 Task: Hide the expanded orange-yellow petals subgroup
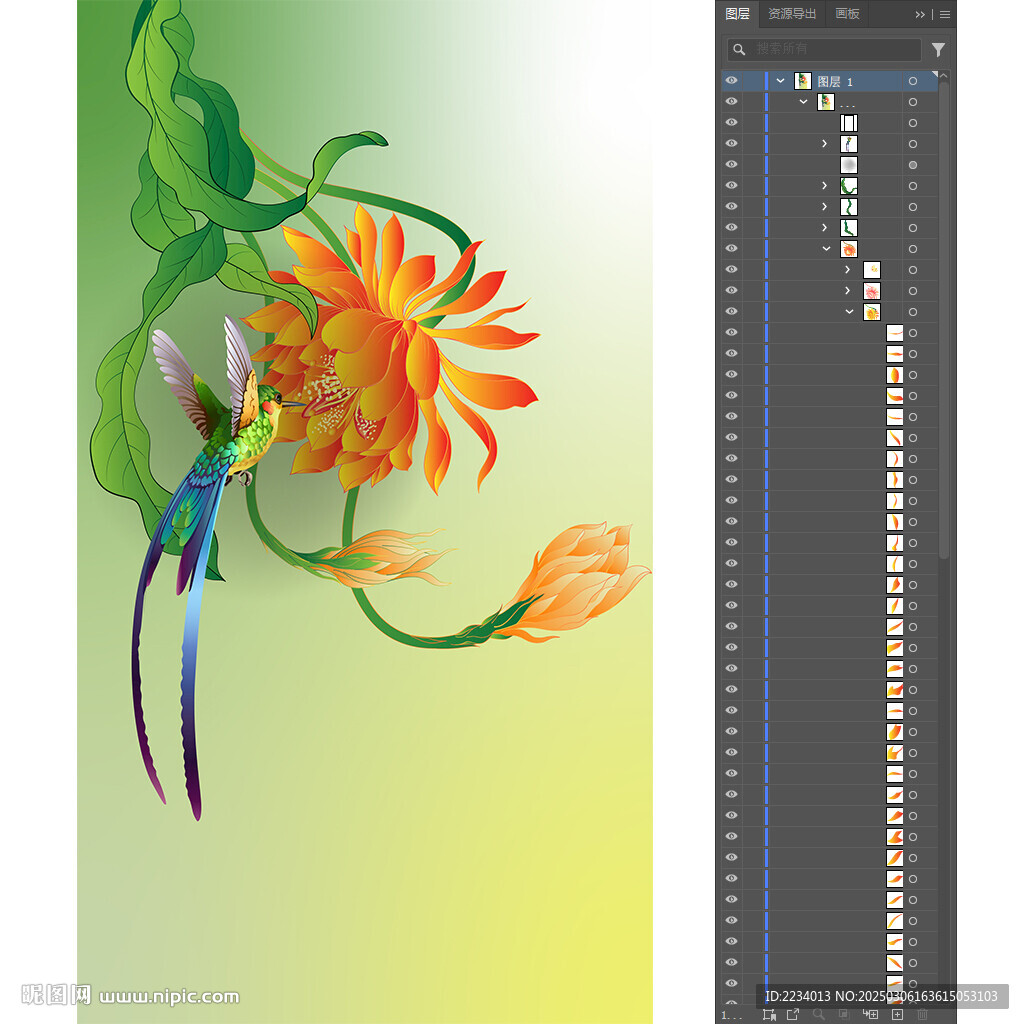731,312
